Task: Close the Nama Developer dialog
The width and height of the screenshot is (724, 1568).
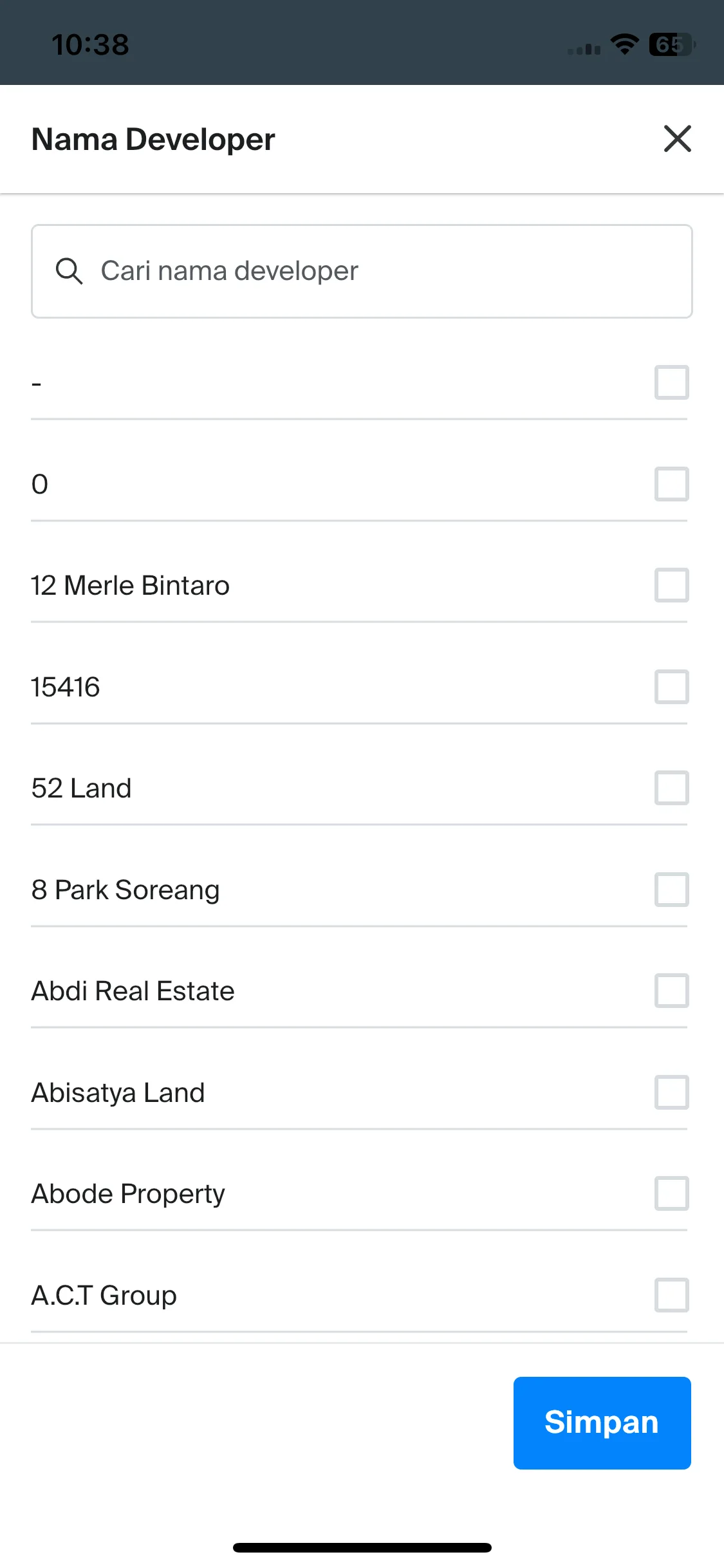Action: 677,139
